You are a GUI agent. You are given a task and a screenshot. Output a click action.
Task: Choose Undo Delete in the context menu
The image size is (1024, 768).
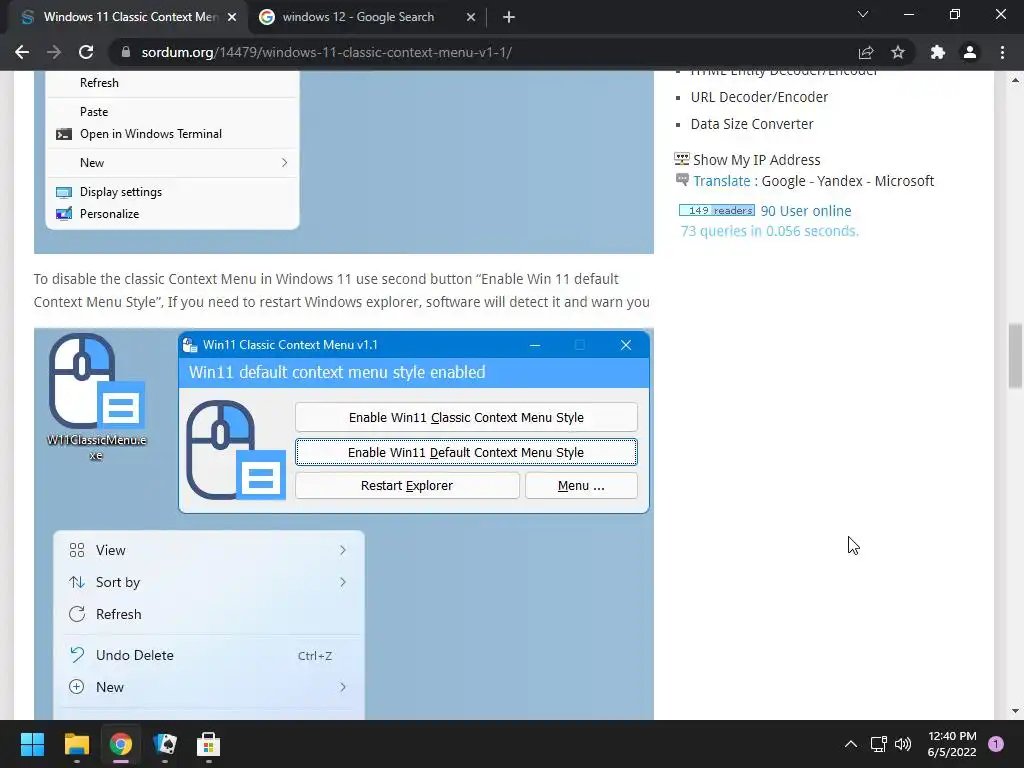208,655
